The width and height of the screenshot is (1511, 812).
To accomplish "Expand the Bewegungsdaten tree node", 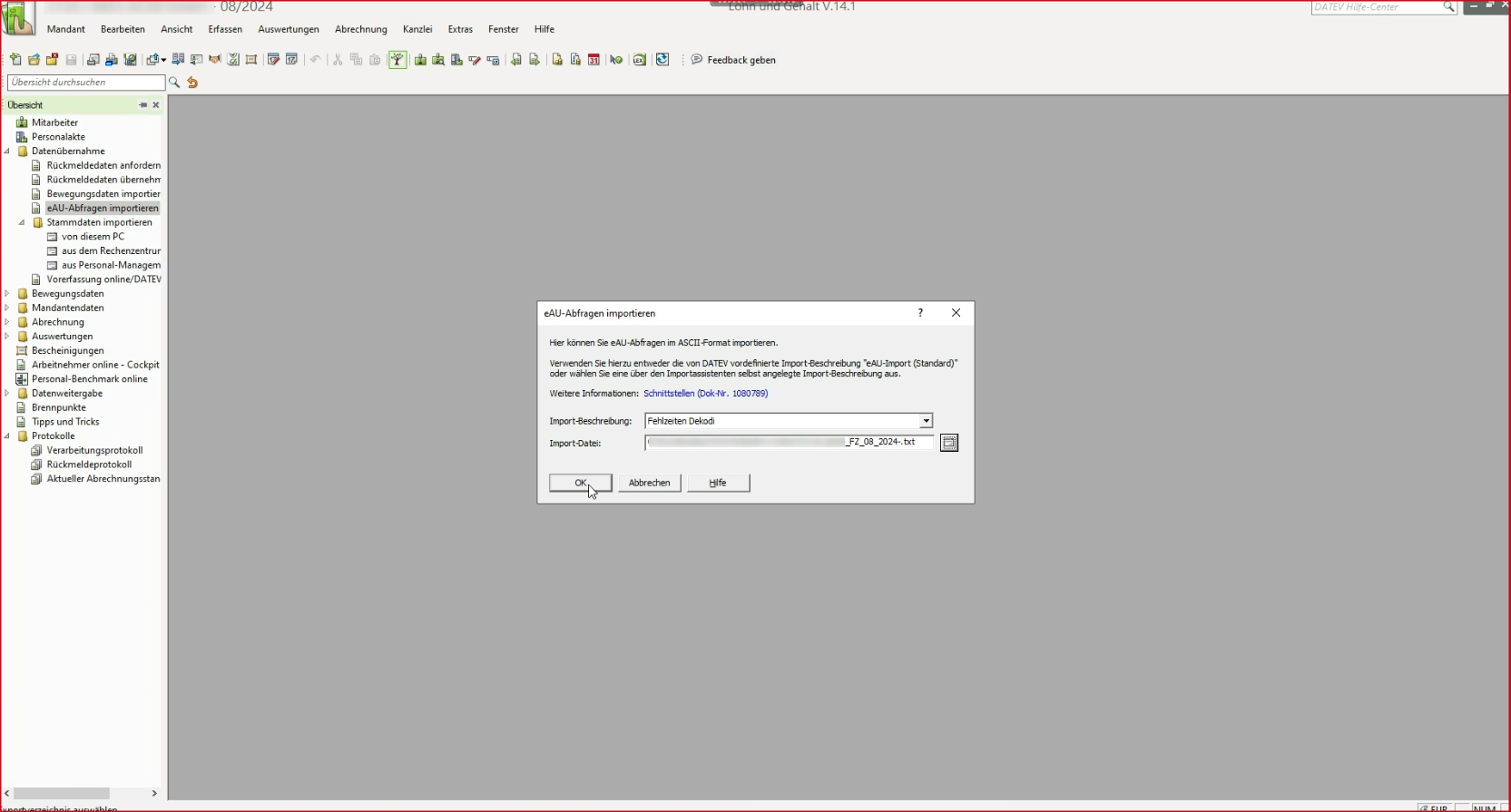I will [x=7, y=294].
